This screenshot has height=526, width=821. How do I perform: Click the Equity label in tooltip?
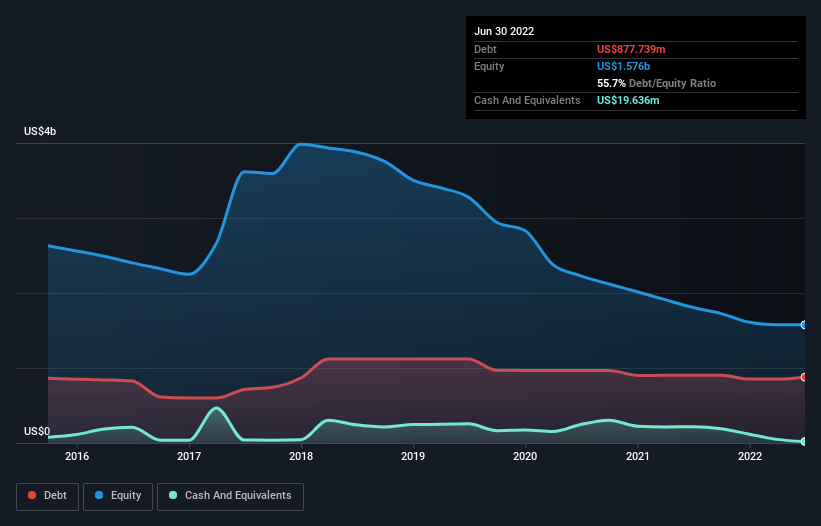click(489, 66)
